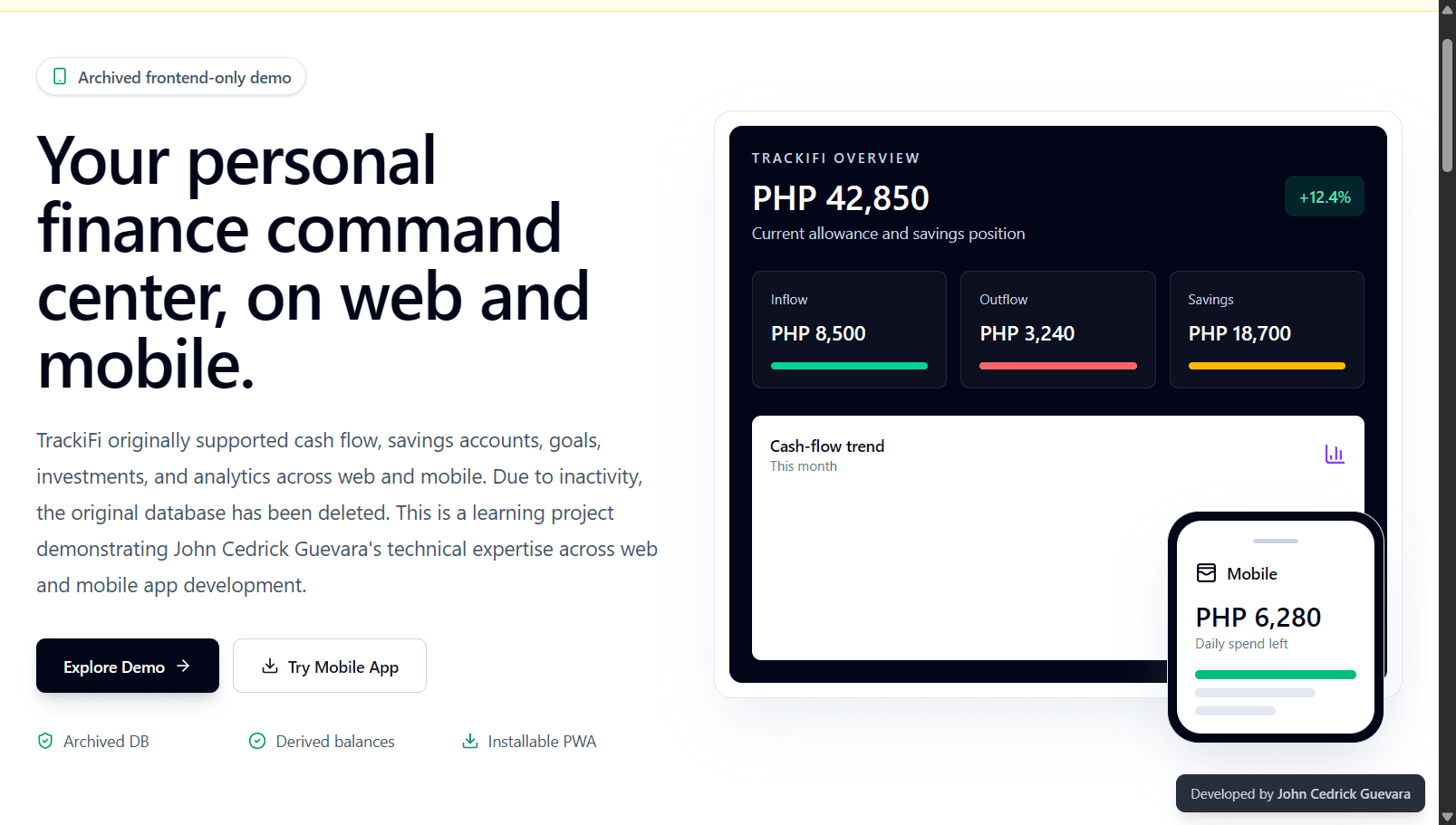Click the wallet icon next to Mobile
The image size is (1456, 825).
[1207, 573]
